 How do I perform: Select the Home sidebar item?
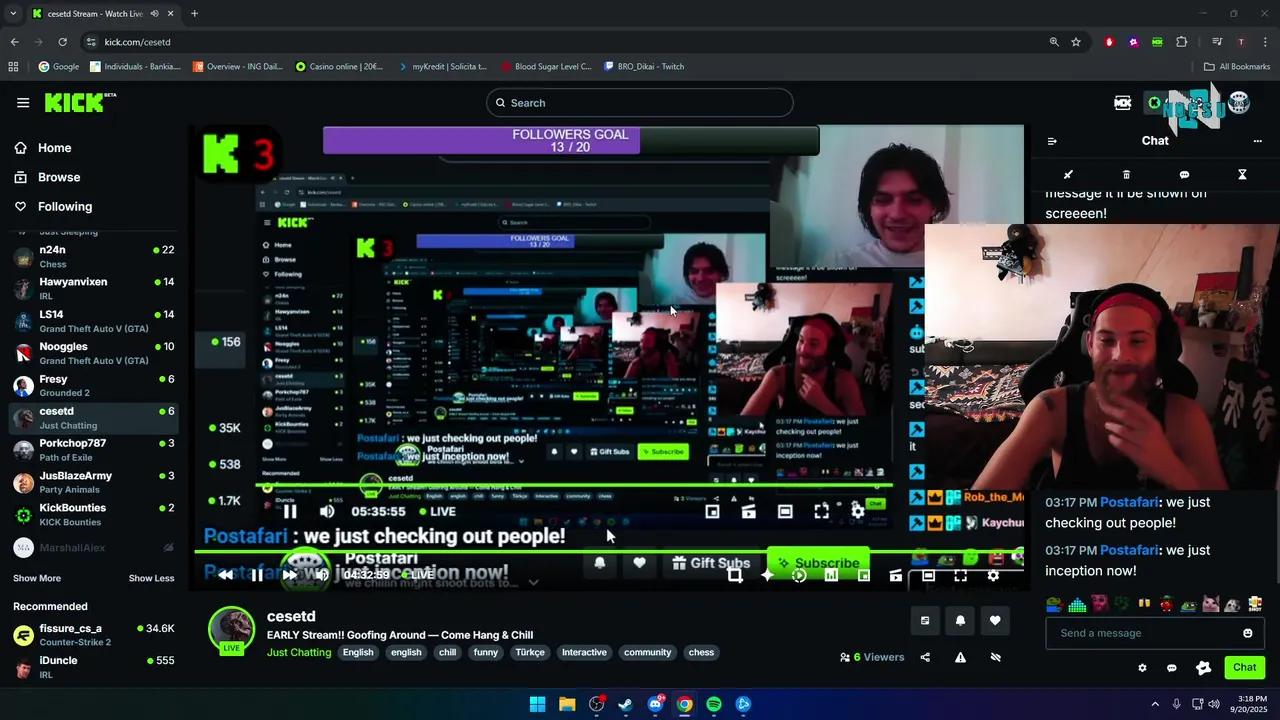point(54,148)
